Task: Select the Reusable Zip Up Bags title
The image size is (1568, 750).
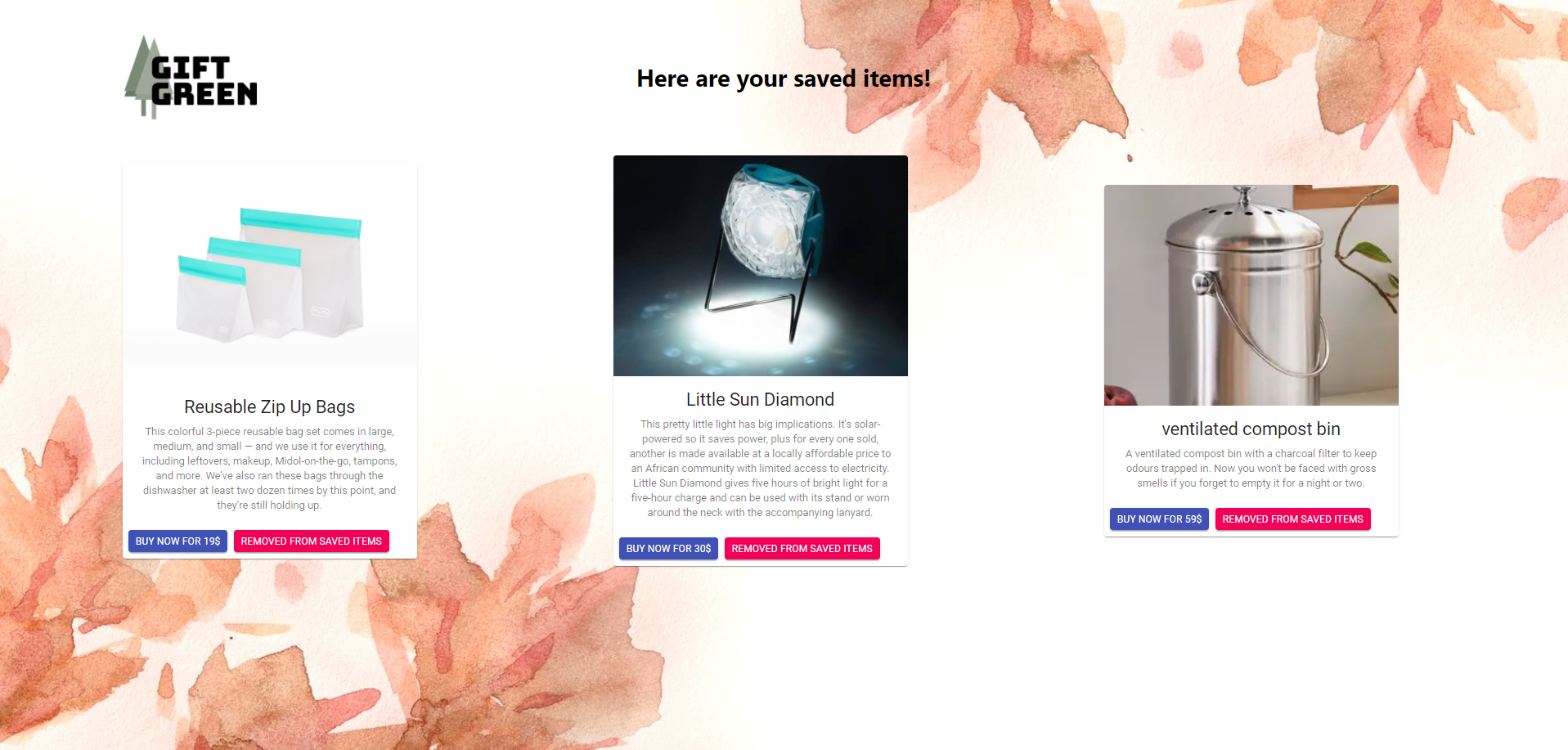Action: [x=270, y=406]
